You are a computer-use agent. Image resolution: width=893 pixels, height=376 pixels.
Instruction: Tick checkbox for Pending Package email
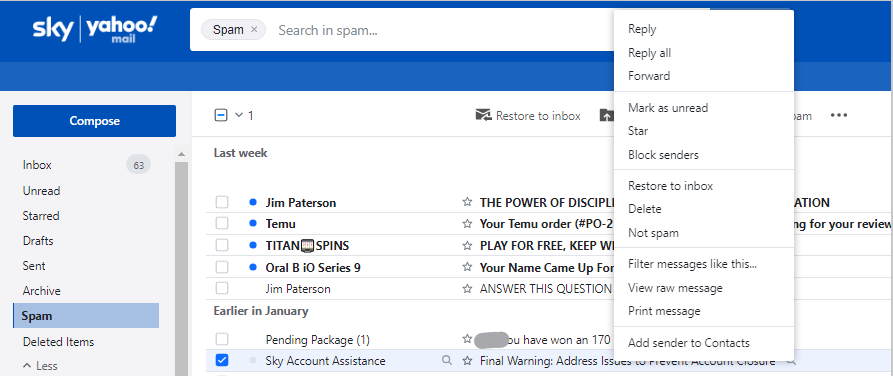pos(222,340)
